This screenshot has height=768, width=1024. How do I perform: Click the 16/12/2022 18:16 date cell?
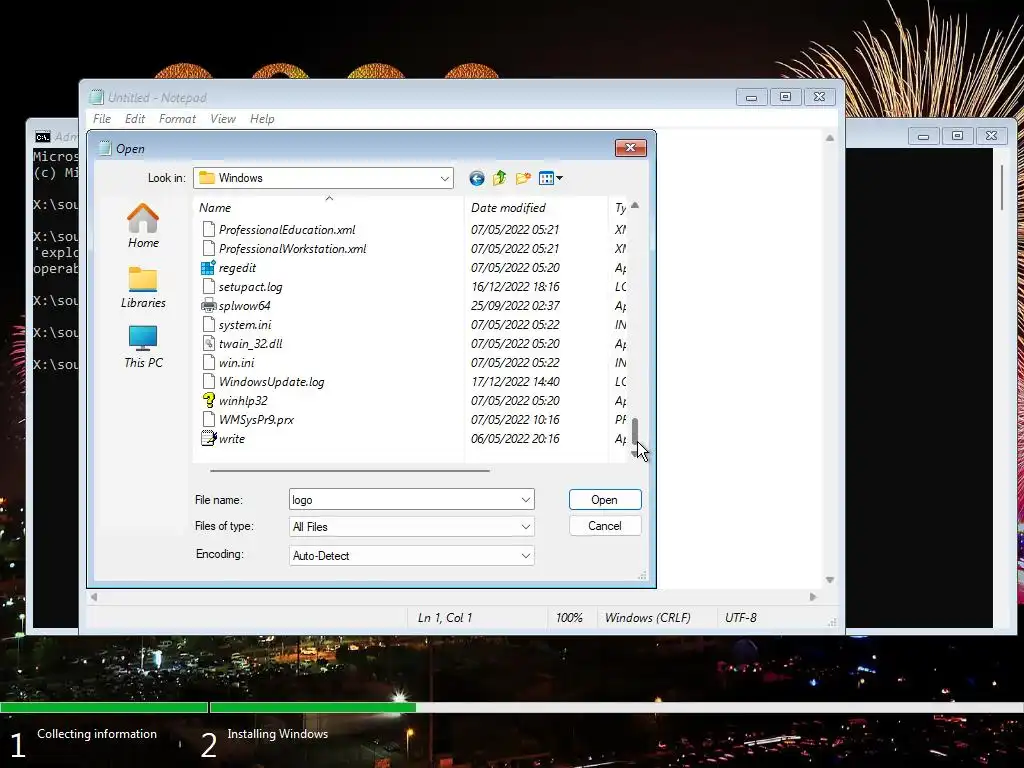[515, 287]
